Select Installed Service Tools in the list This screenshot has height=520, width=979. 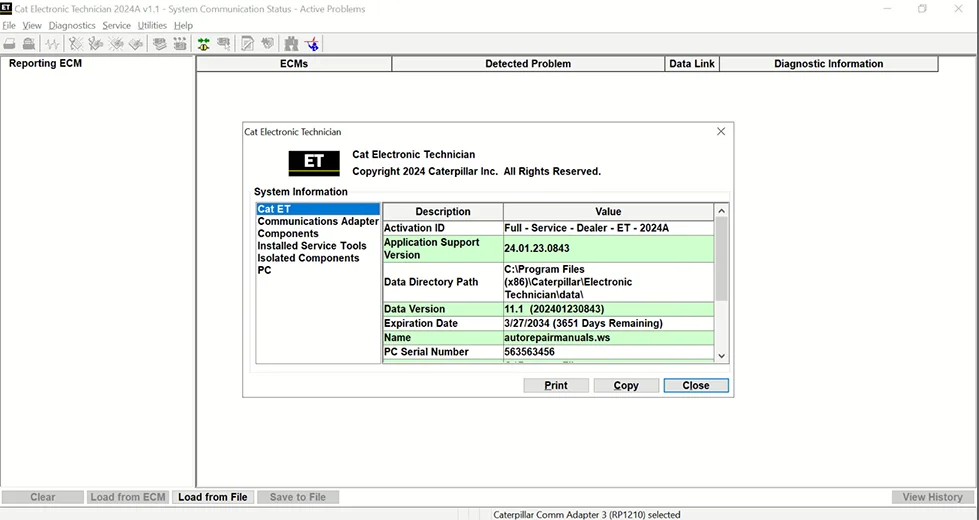[x=312, y=246]
